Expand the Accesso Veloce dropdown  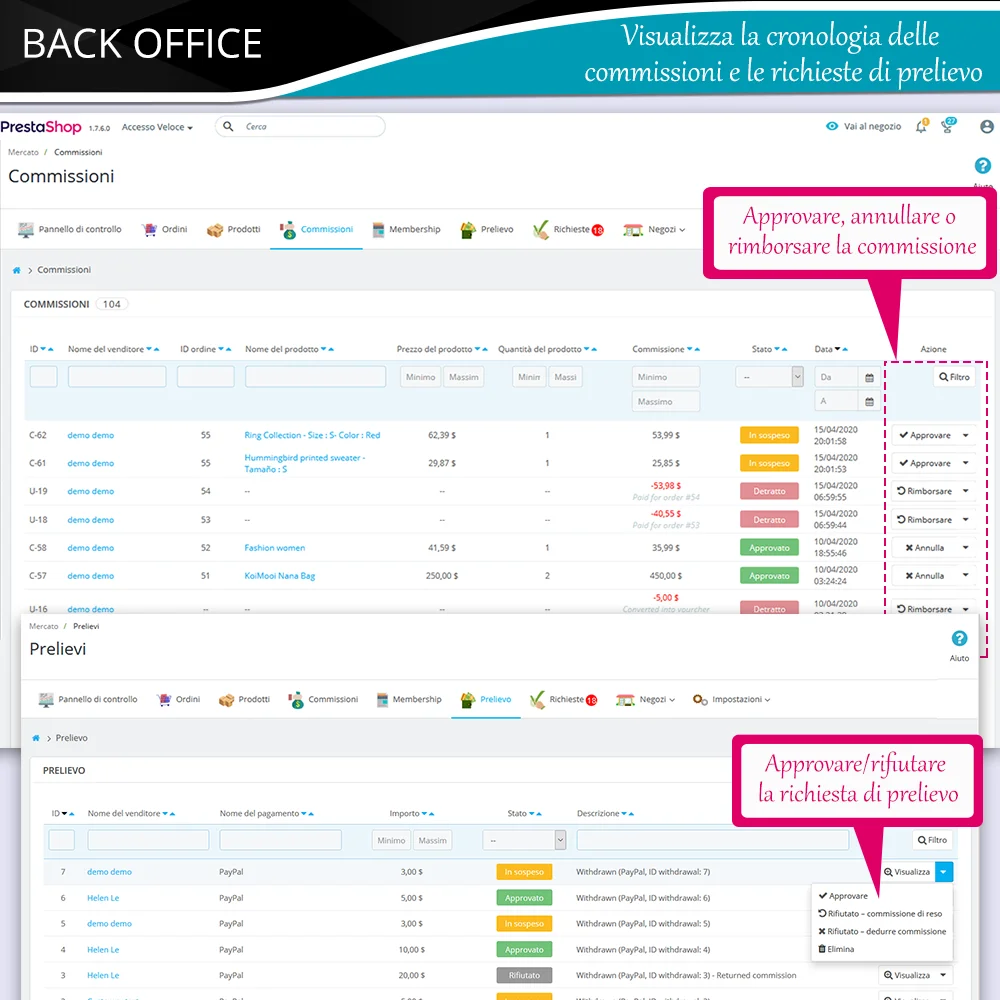[x=157, y=128]
